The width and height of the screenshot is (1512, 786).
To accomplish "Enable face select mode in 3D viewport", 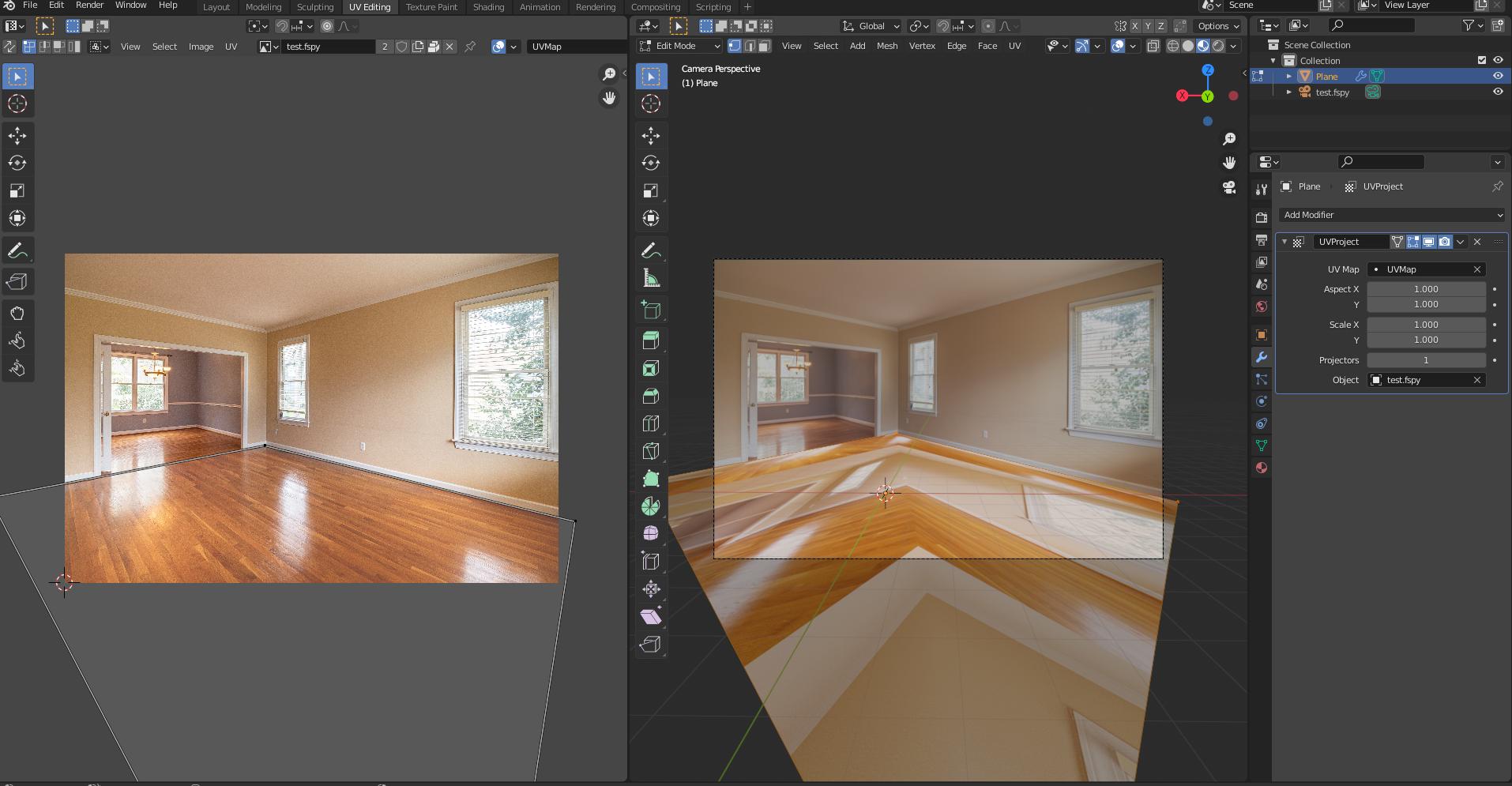I will 764,46.
